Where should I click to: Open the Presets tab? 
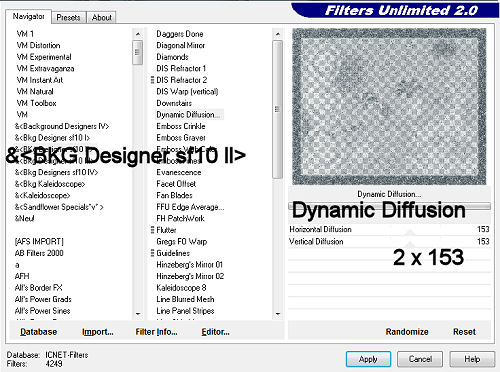(x=68, y=17)
